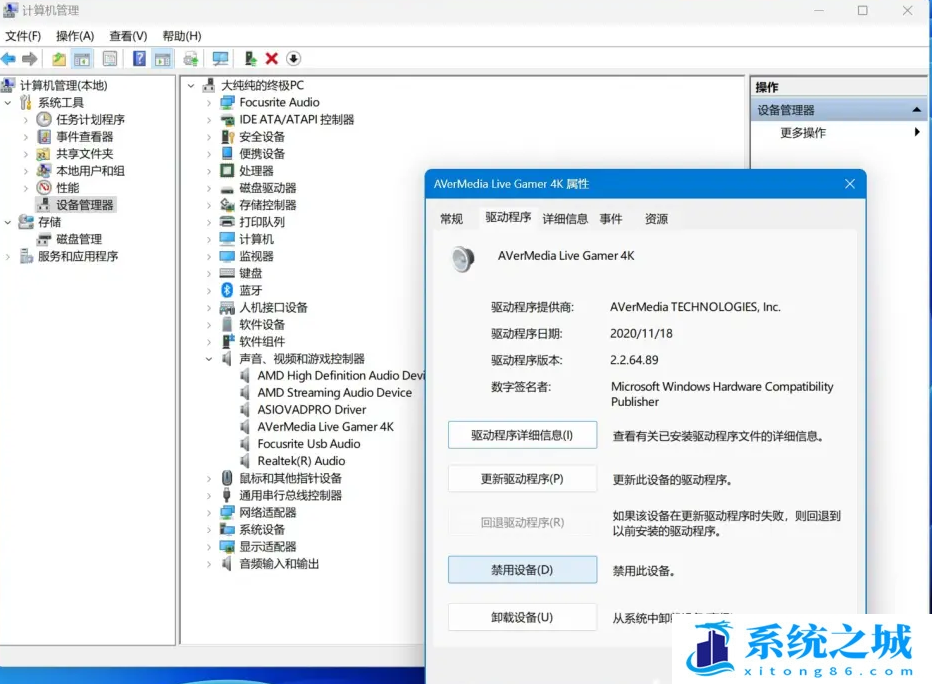
Task: Switch to the 资源 tab
Action: click(x=656, y=219)
